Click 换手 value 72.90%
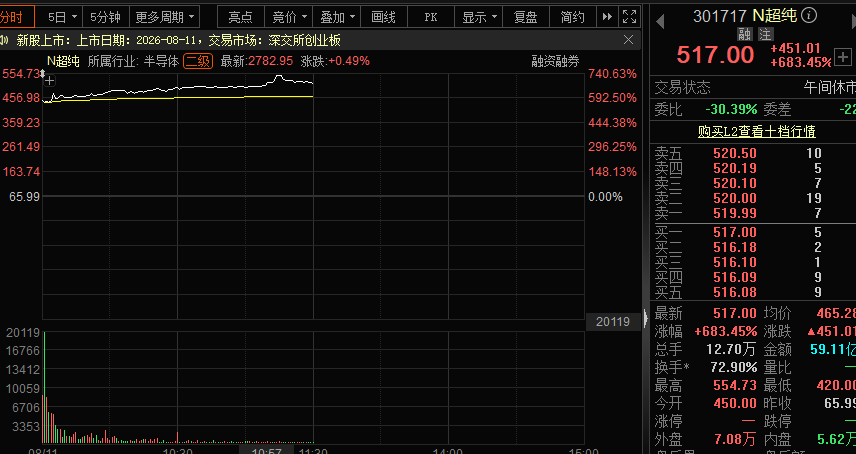The width and height of the screenshot is (856, 454). coord(734,367)
